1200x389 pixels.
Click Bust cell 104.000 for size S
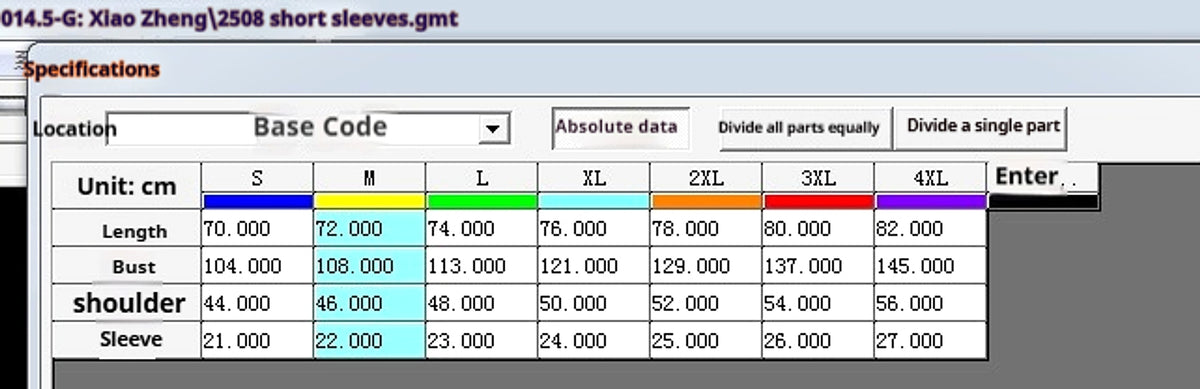[x=257, y=266]
